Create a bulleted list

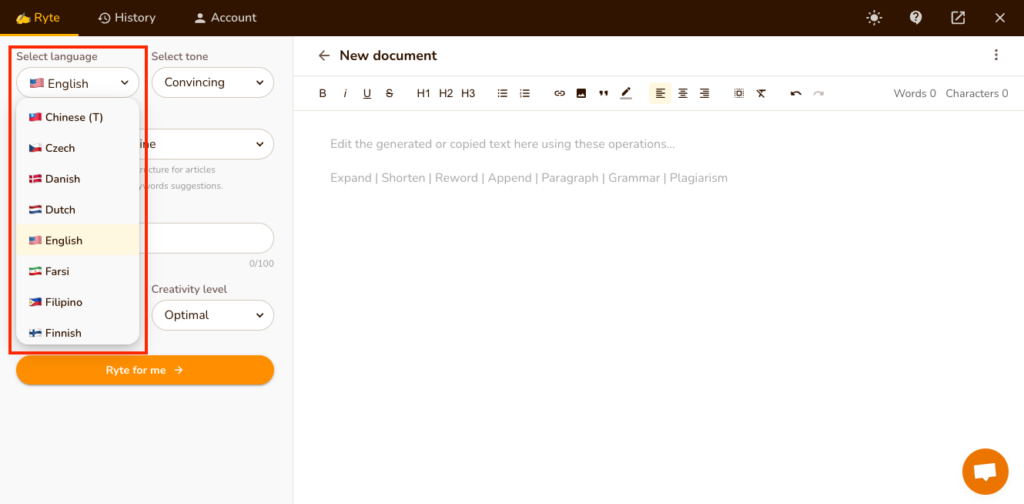[503, 94]
